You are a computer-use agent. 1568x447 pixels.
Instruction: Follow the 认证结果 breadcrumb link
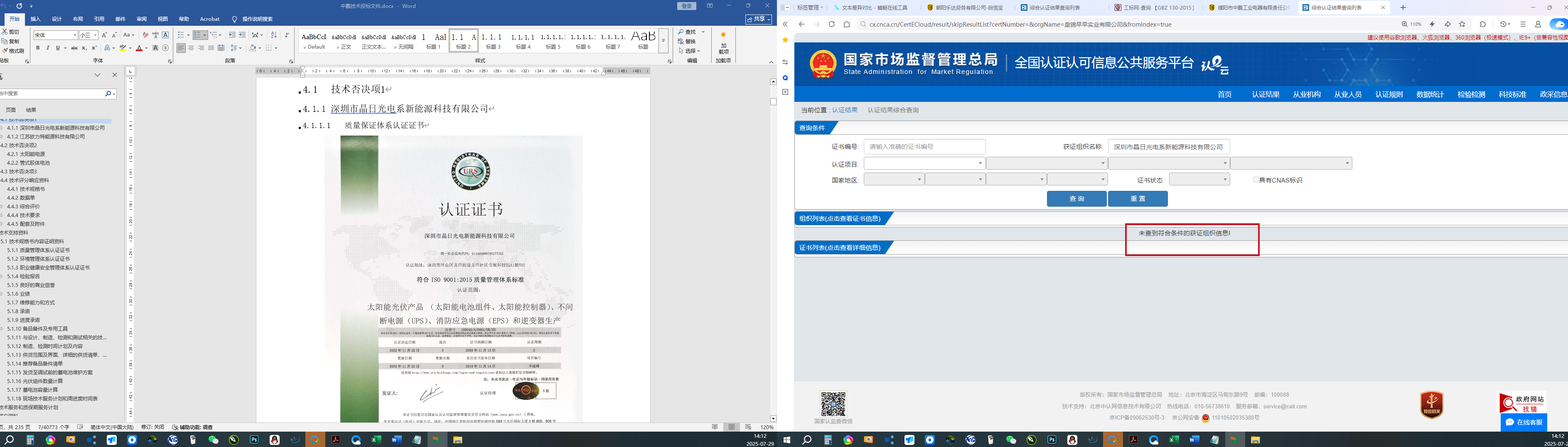point(845,110)
